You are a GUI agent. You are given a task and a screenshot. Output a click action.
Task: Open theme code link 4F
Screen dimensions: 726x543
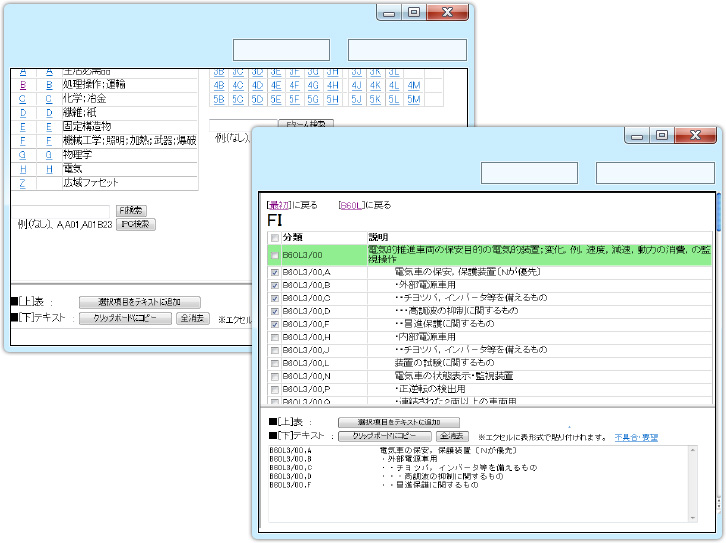(x=294, y=86)
